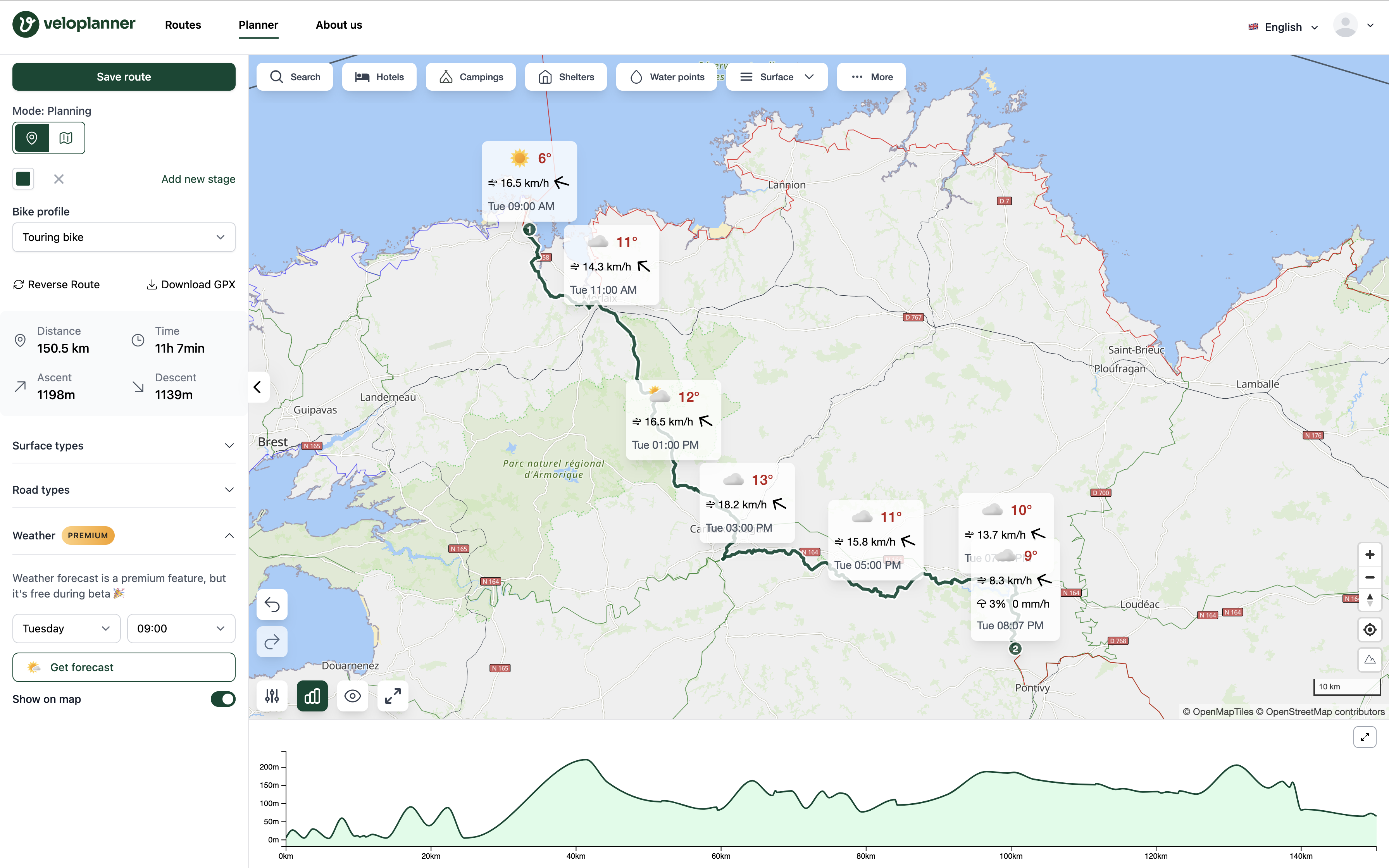Reset map bearing with compass
This screenshot has width=1389, height=868.
click(1370, 600)
